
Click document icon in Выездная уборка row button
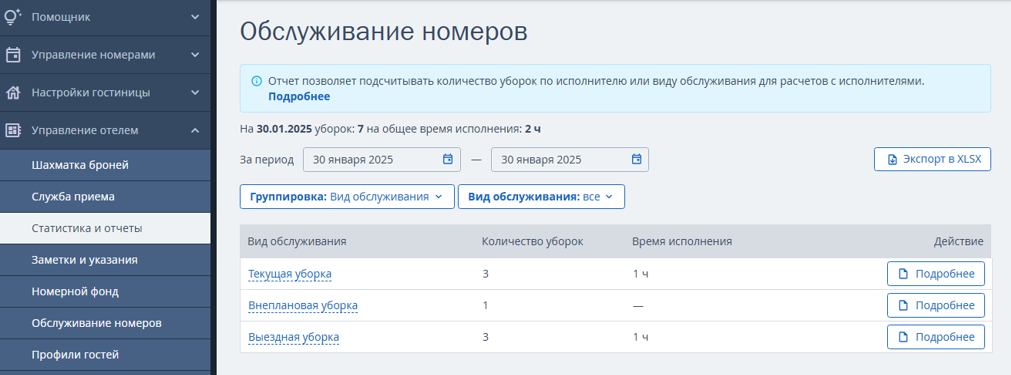pos(904,337)
